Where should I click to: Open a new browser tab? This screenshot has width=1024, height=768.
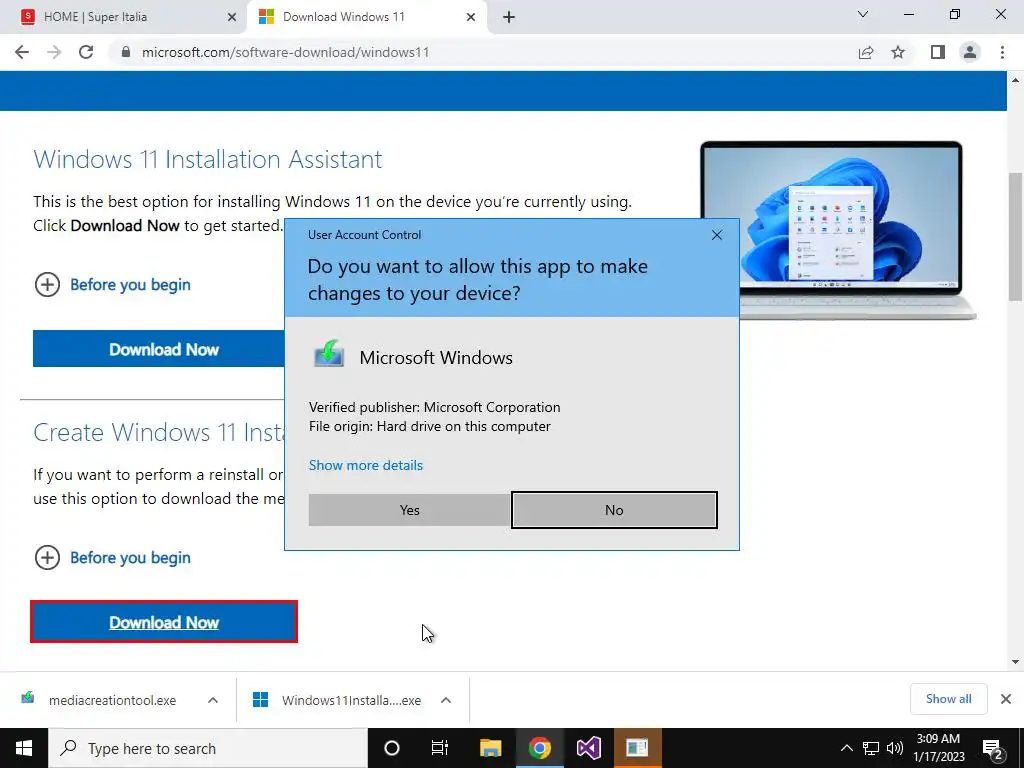point(509,18)
